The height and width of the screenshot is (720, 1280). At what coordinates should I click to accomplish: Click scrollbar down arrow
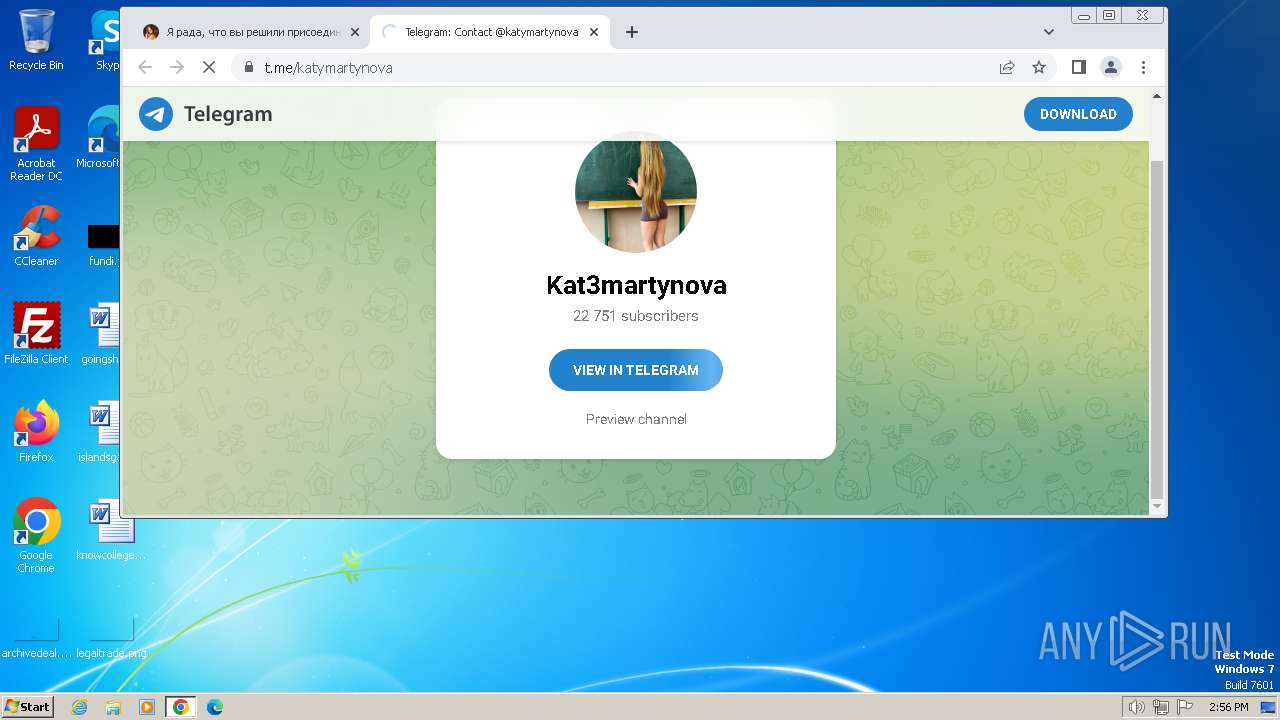point(1157,507)
